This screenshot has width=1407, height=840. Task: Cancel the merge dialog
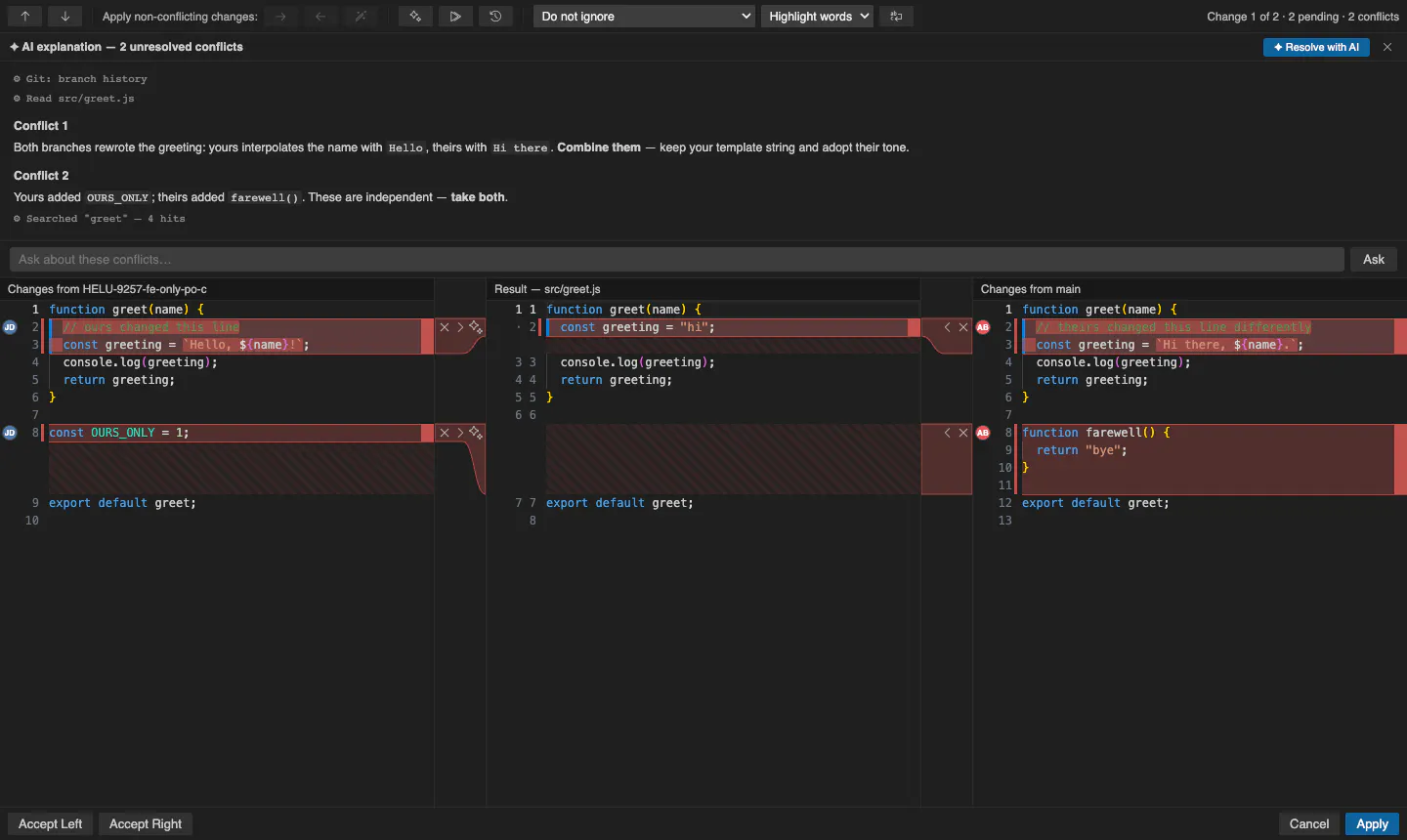click(x=1309, y=824)
